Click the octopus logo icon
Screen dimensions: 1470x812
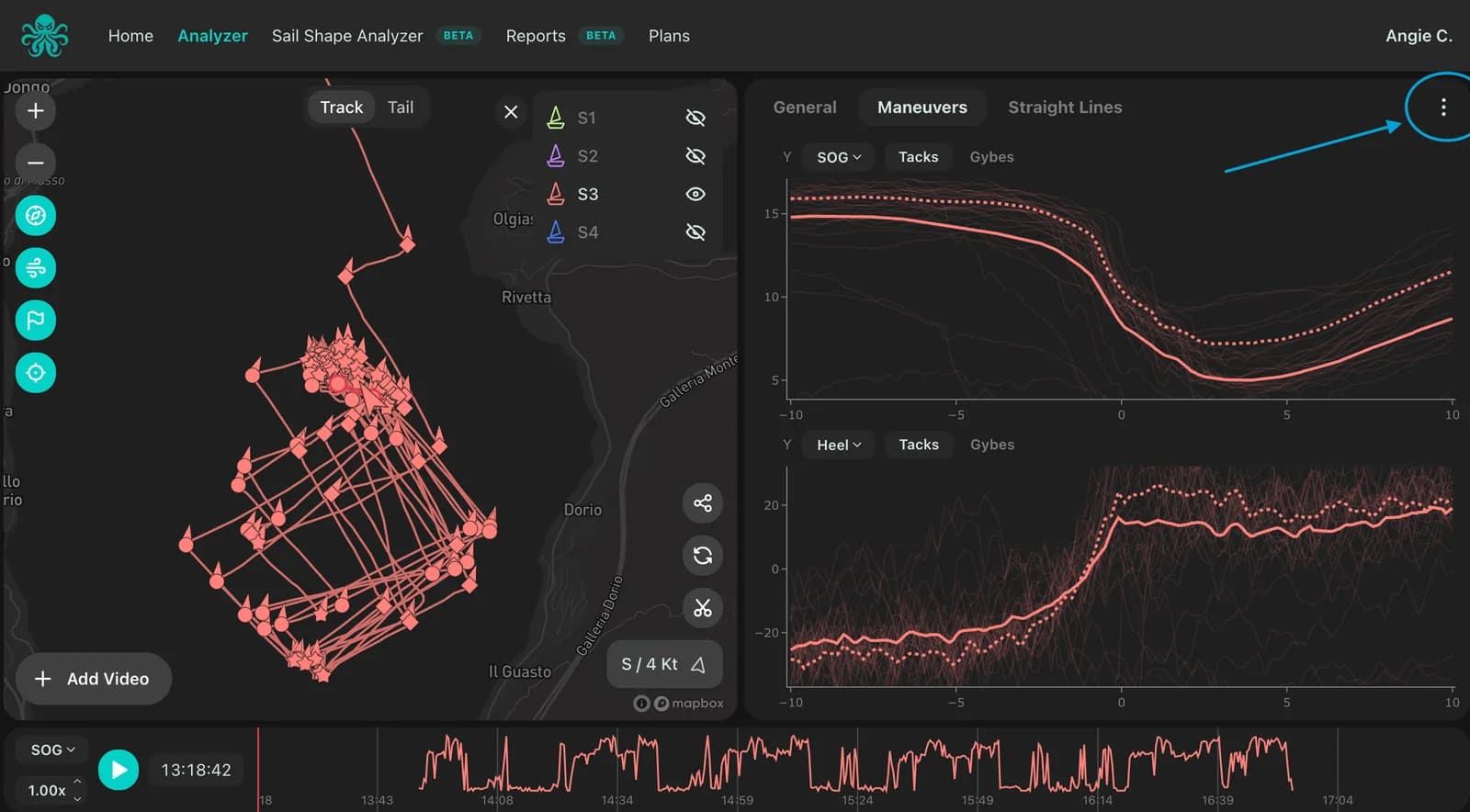(x=44, y=36)
